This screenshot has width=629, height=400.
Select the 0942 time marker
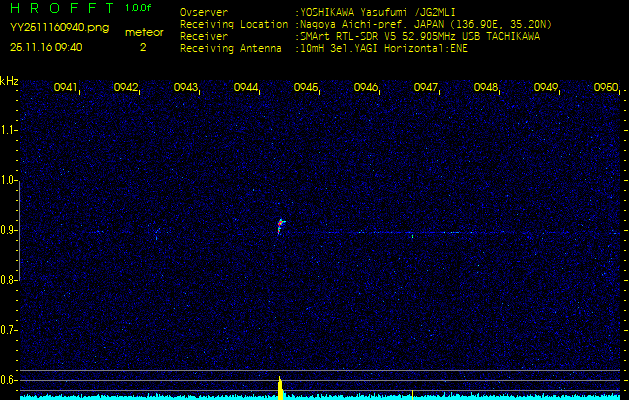pyautogui.click(x=126, y=88)
